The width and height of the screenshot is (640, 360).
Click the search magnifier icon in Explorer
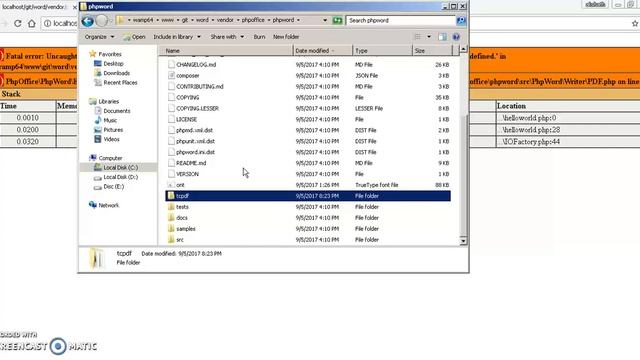coord(461,20)
